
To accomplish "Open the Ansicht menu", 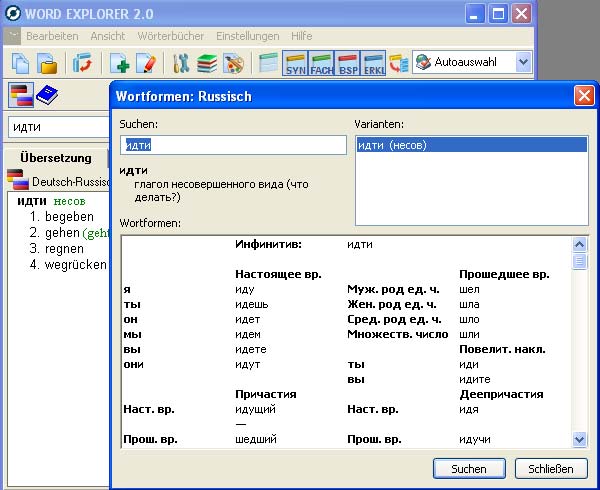I will [x=108, y=36].
